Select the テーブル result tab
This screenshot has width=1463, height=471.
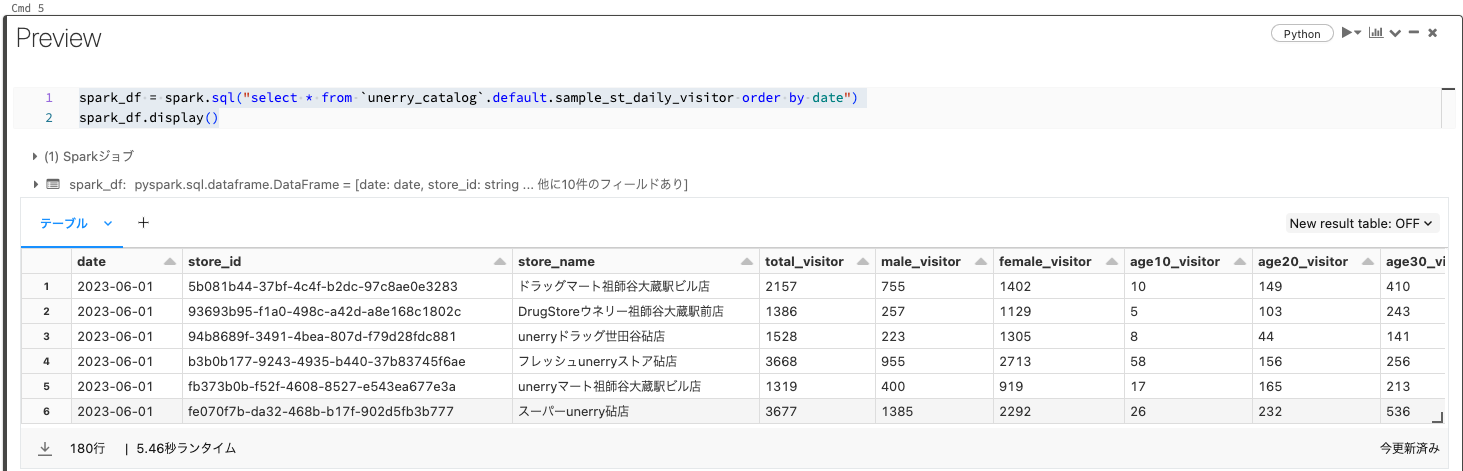pos(64,224)
